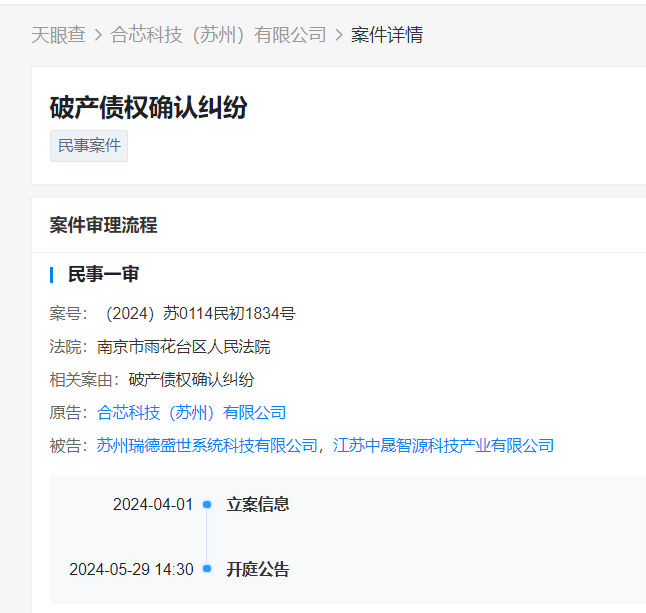
Task: Open defendant 苏州瑞德盛世系统科技有限公司
Action: tap(207, 445)
